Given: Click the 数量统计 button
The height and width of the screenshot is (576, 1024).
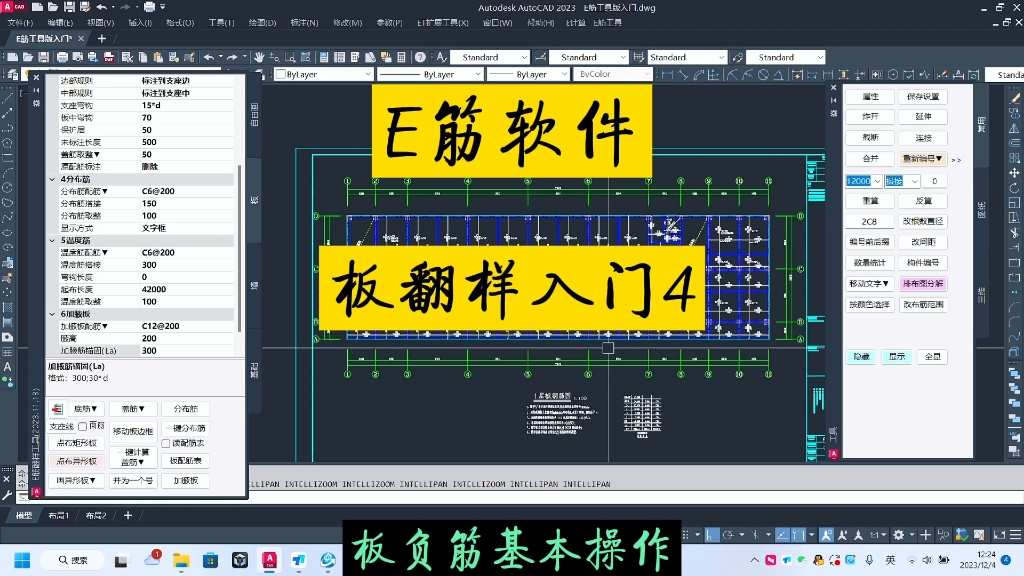Looking at the screenshot, I should [869, 263].
